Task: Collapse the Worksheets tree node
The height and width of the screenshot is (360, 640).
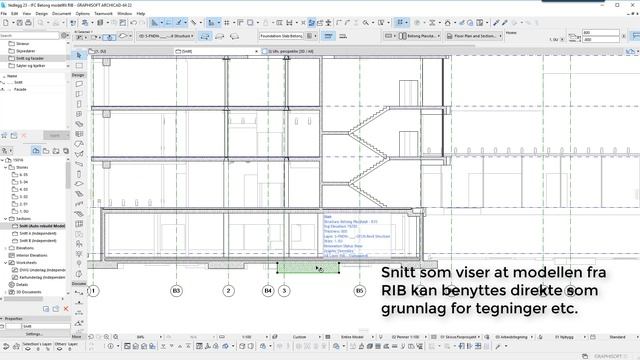Action: pyautogui.click(x=5, y=263)
